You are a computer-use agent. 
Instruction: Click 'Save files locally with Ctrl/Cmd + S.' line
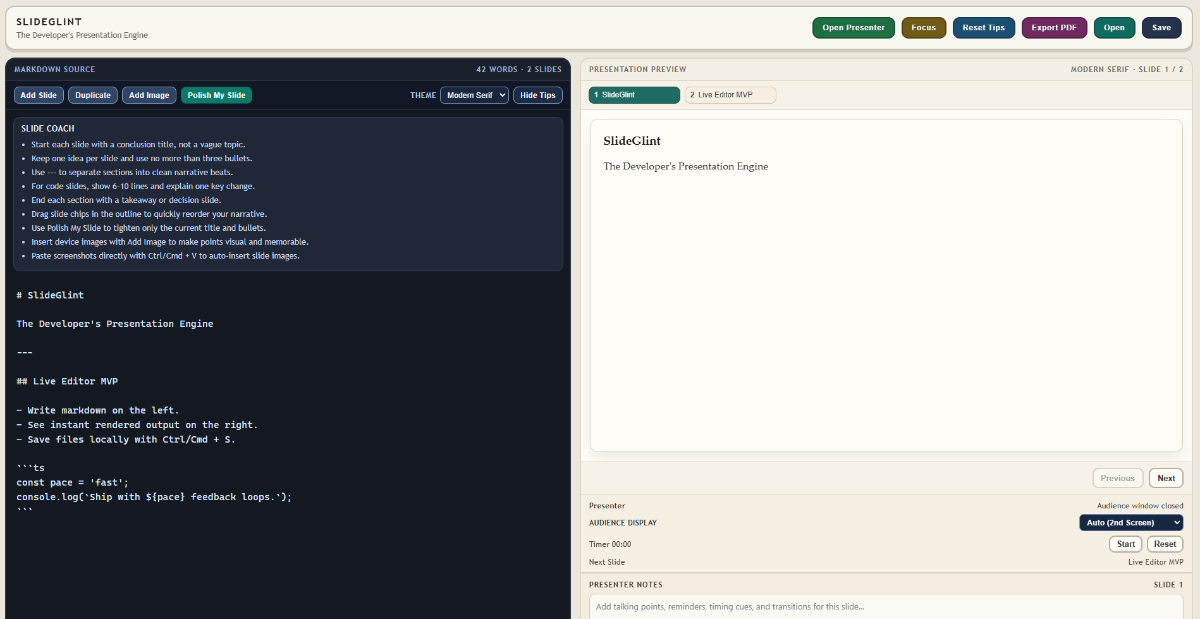click(x=126, y=440)
